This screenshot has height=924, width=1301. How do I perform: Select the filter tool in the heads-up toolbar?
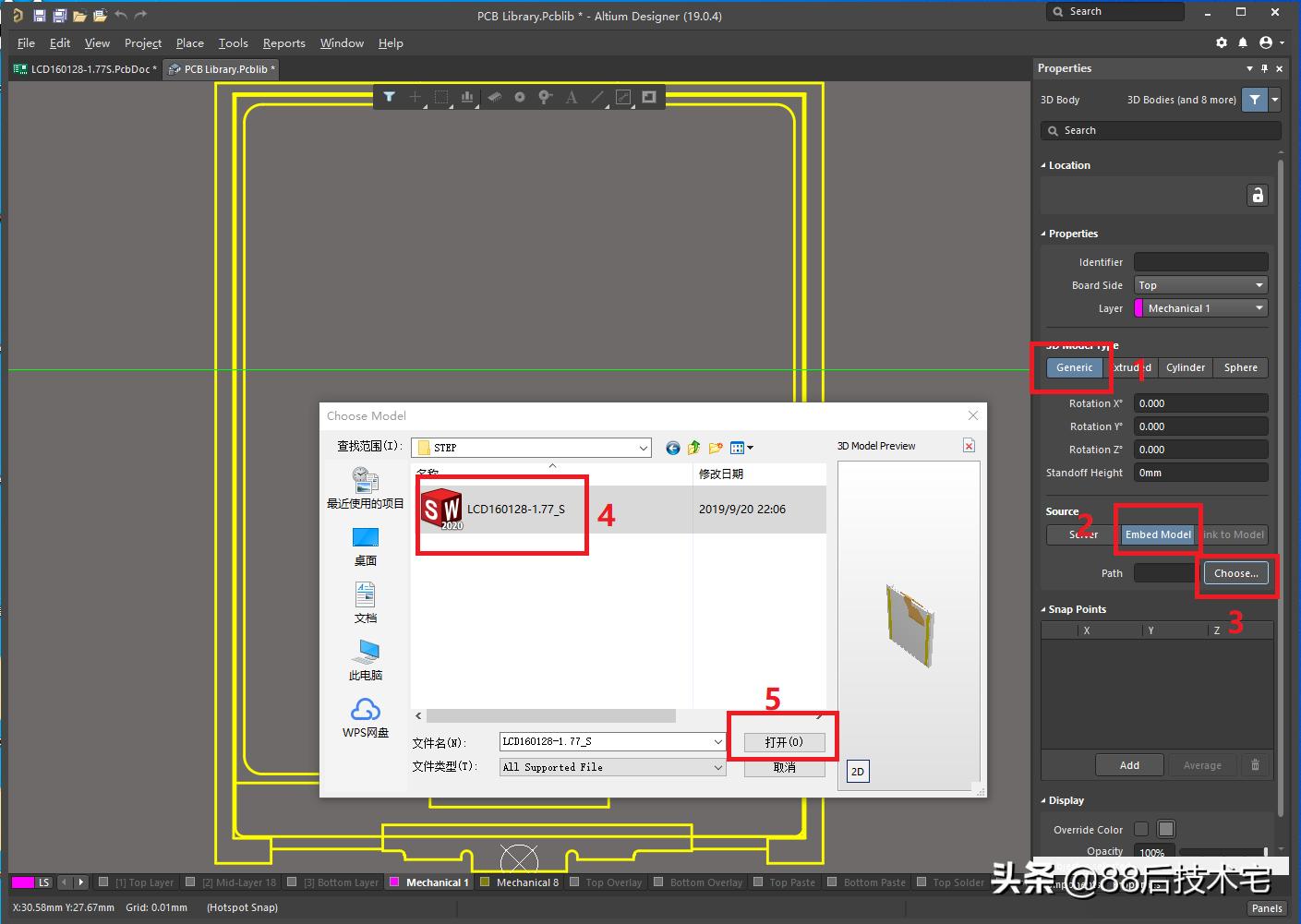tap(391, 97)
